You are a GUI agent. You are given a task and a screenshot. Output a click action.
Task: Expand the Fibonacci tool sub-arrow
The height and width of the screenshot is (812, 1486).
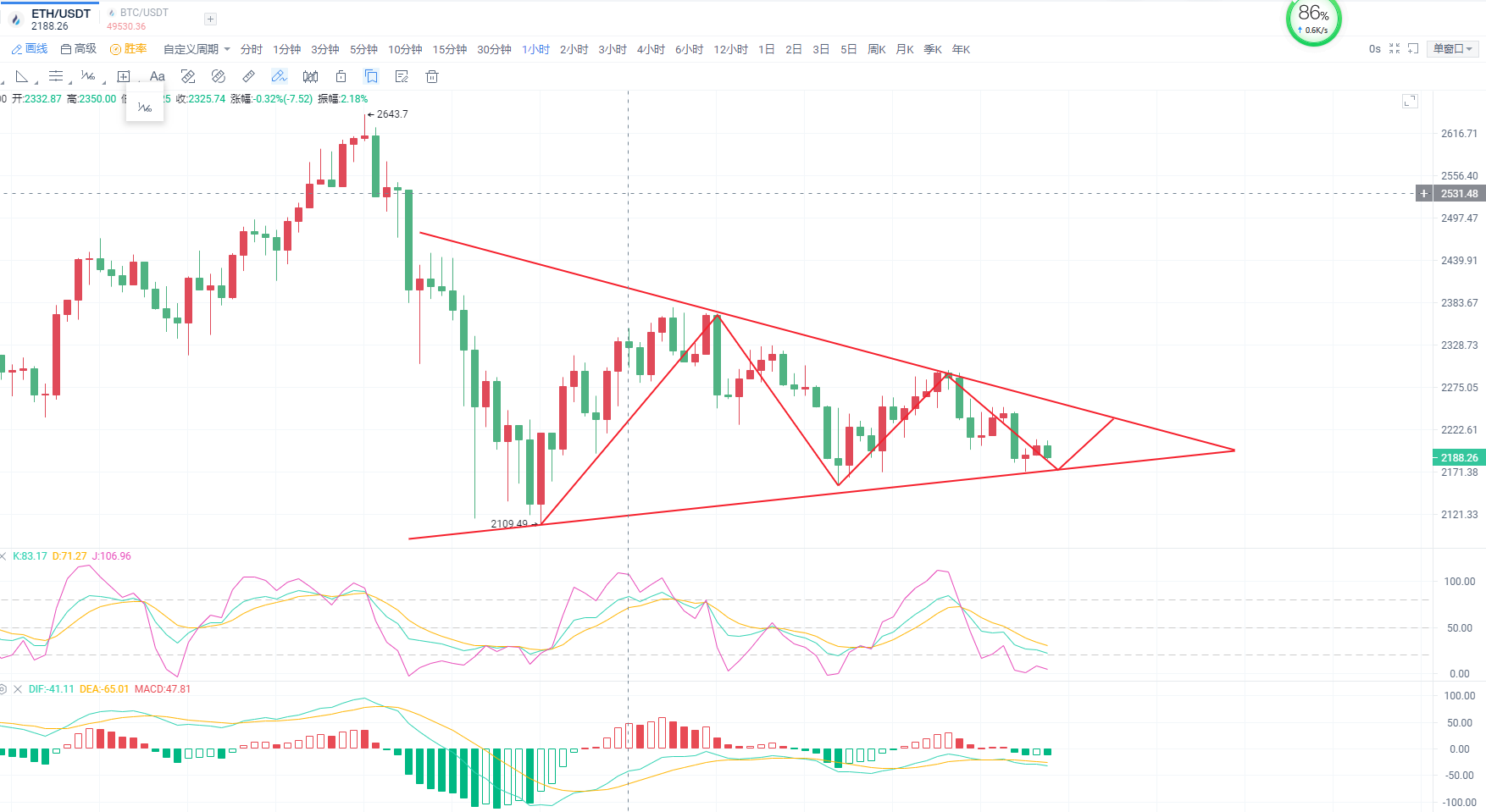[x=103, y=82]
